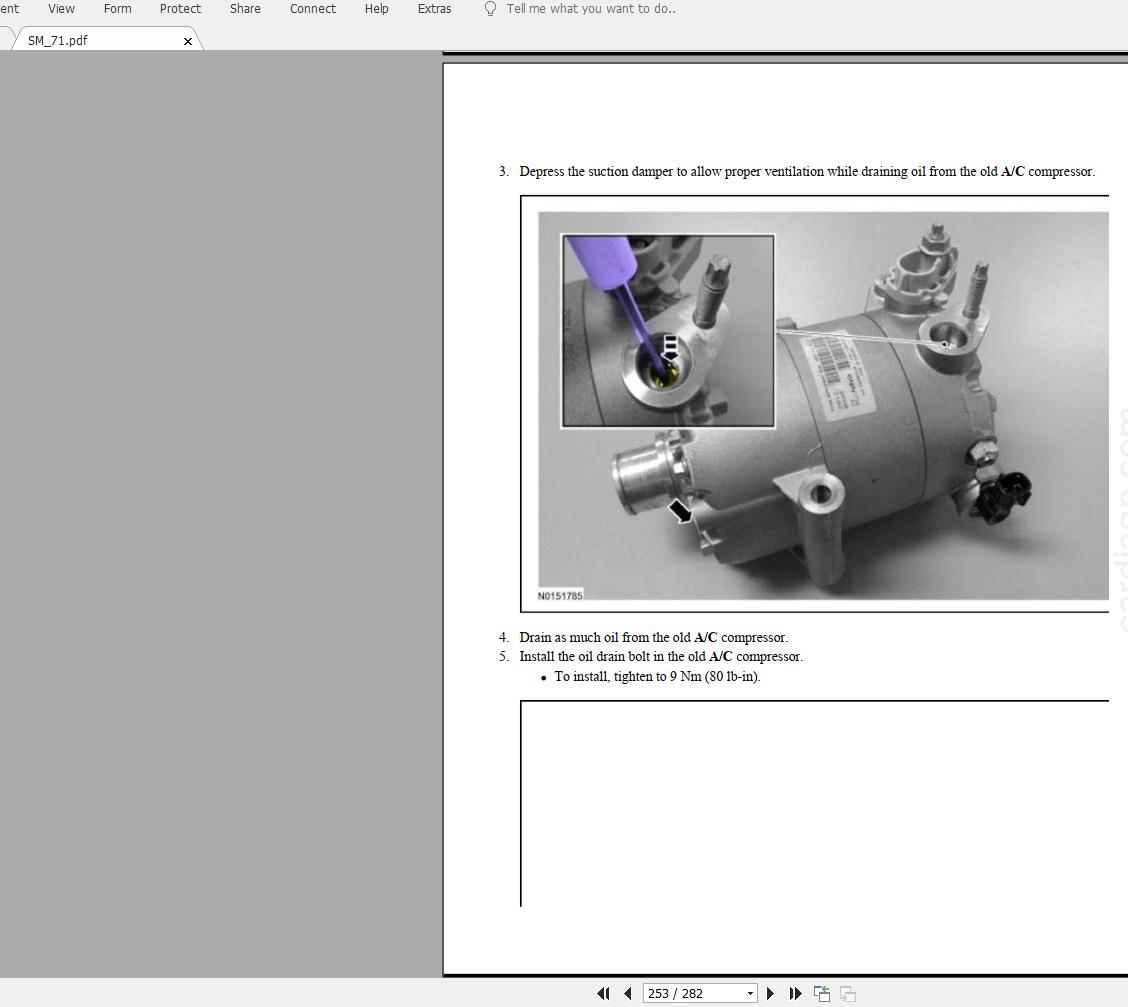Click the 'Tell me what you want to do' box

(590, 9)
